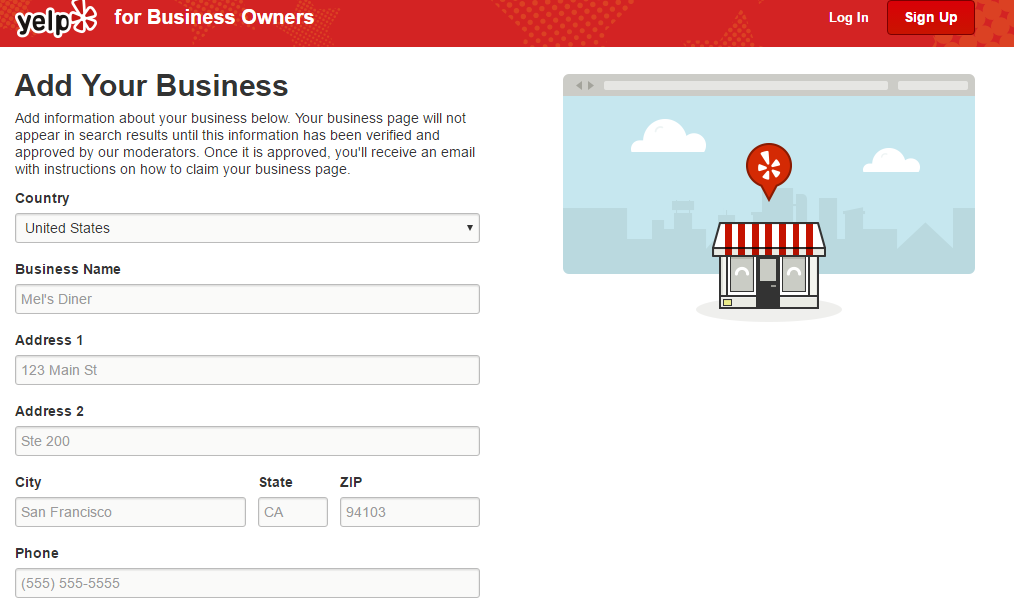Focus the Business Name input field
The height and width of the screenshot is (613, 1014).
point(247,299)
